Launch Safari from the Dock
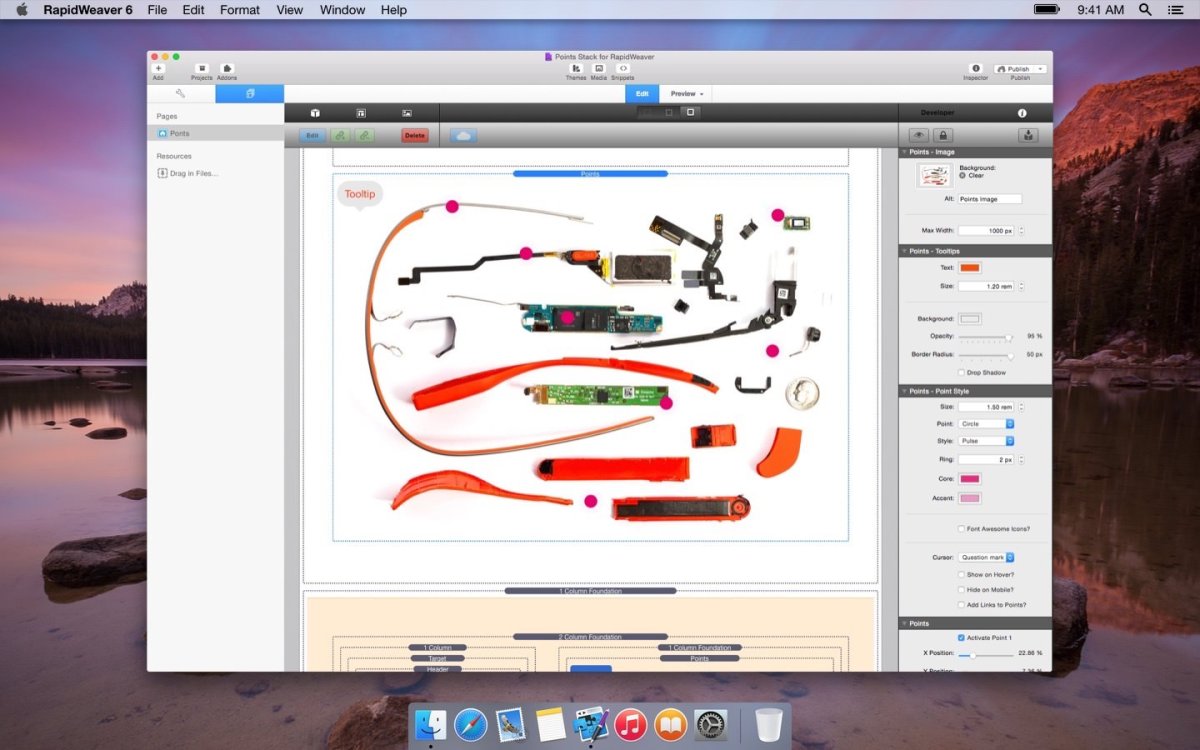 [470, 724]
